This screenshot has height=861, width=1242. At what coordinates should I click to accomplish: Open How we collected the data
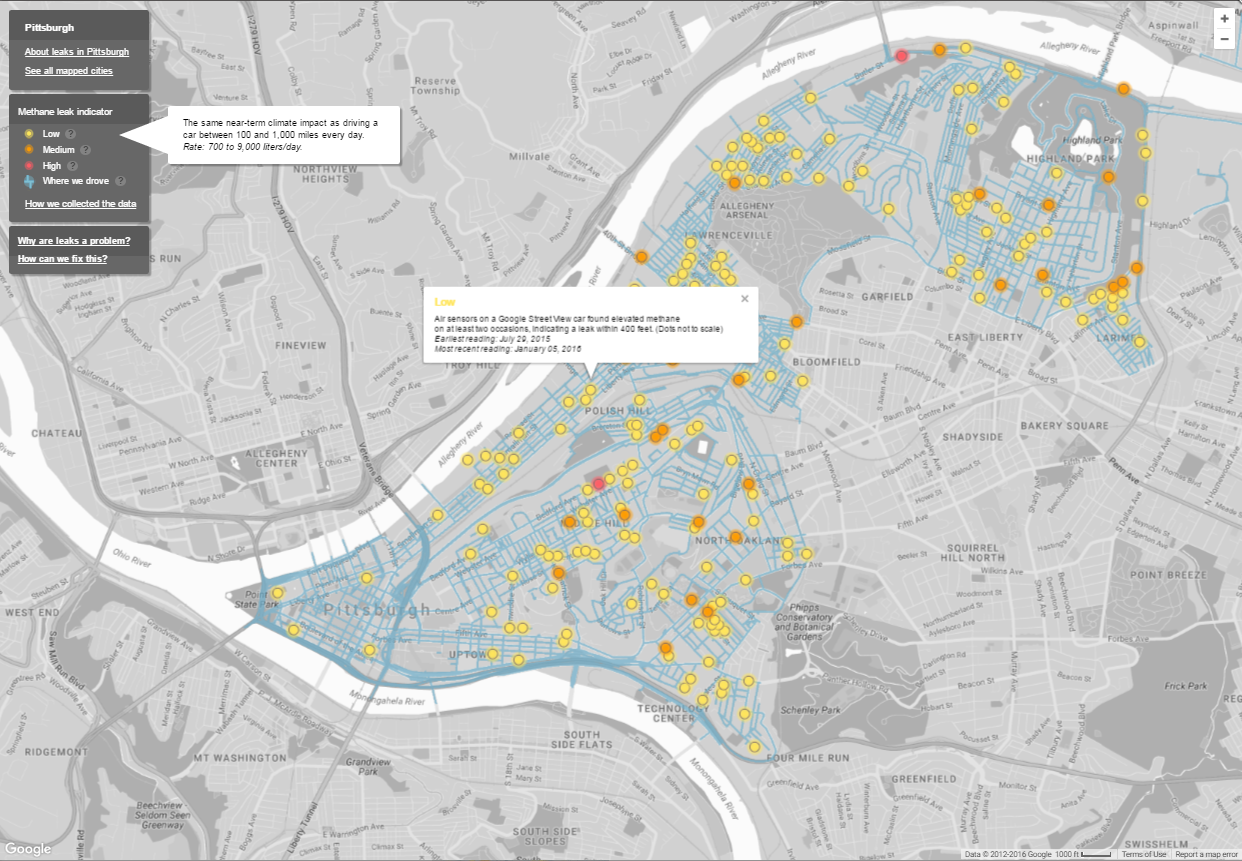point(80,204)
